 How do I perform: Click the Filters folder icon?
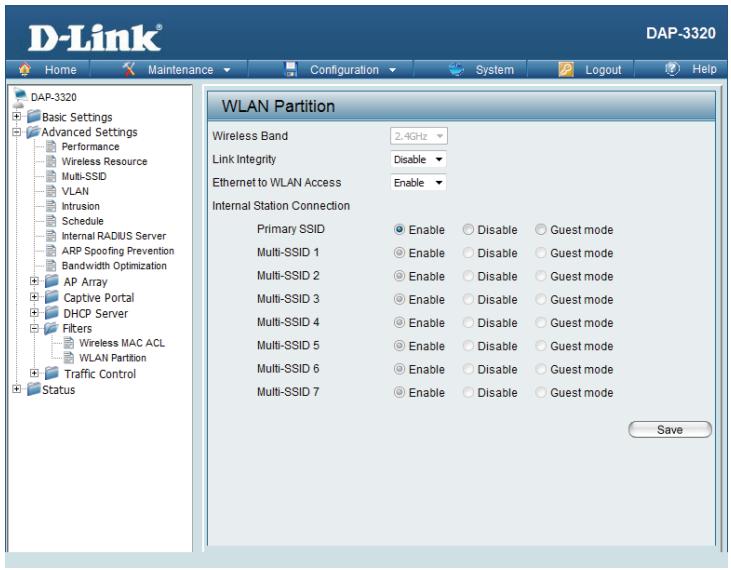51,329
